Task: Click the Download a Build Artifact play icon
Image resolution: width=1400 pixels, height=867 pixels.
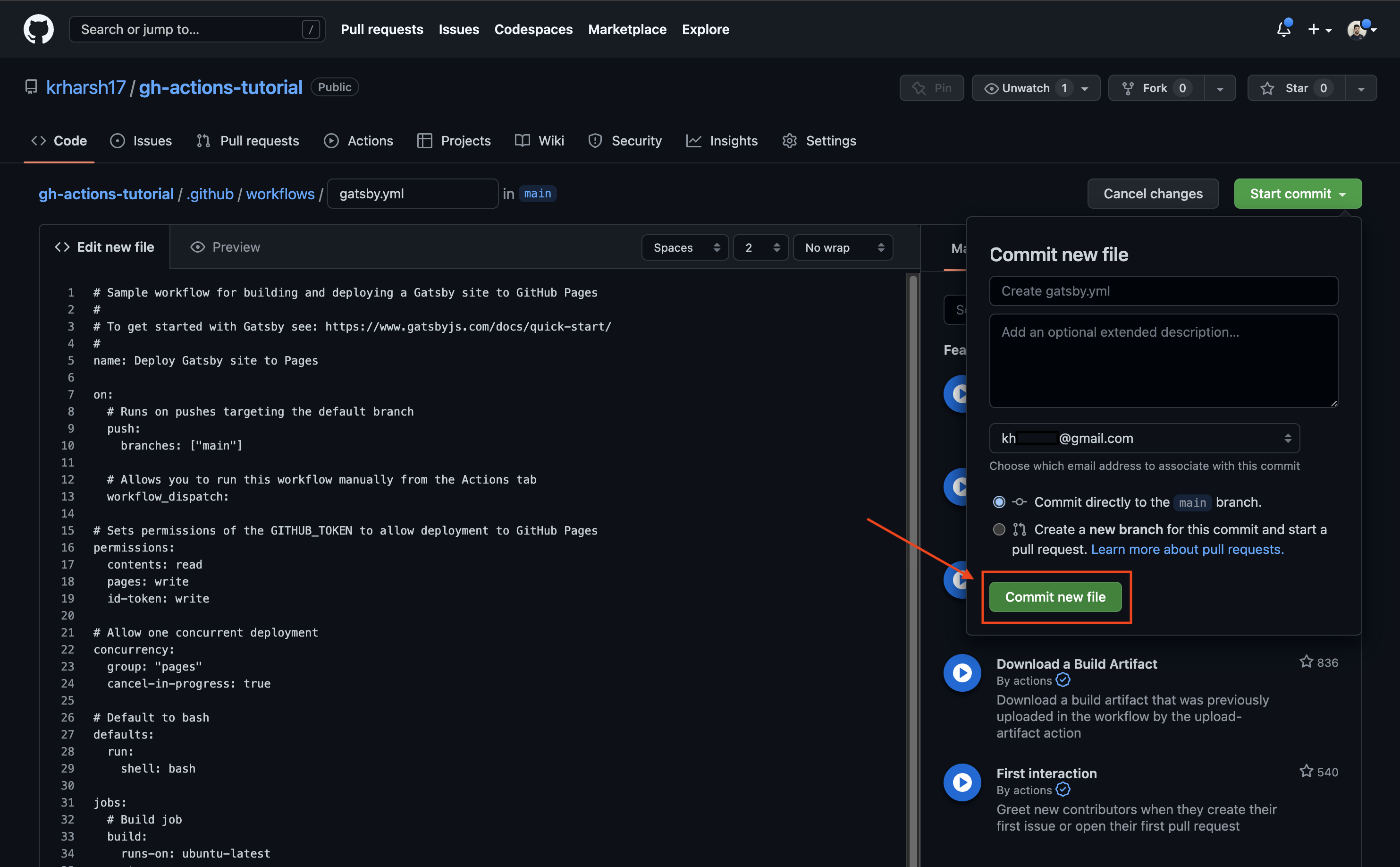Action: point(961,672)
